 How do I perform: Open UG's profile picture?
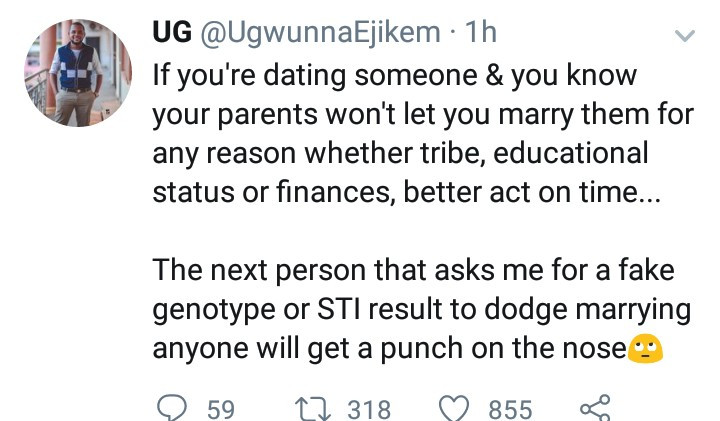click(x=77, y=75)
